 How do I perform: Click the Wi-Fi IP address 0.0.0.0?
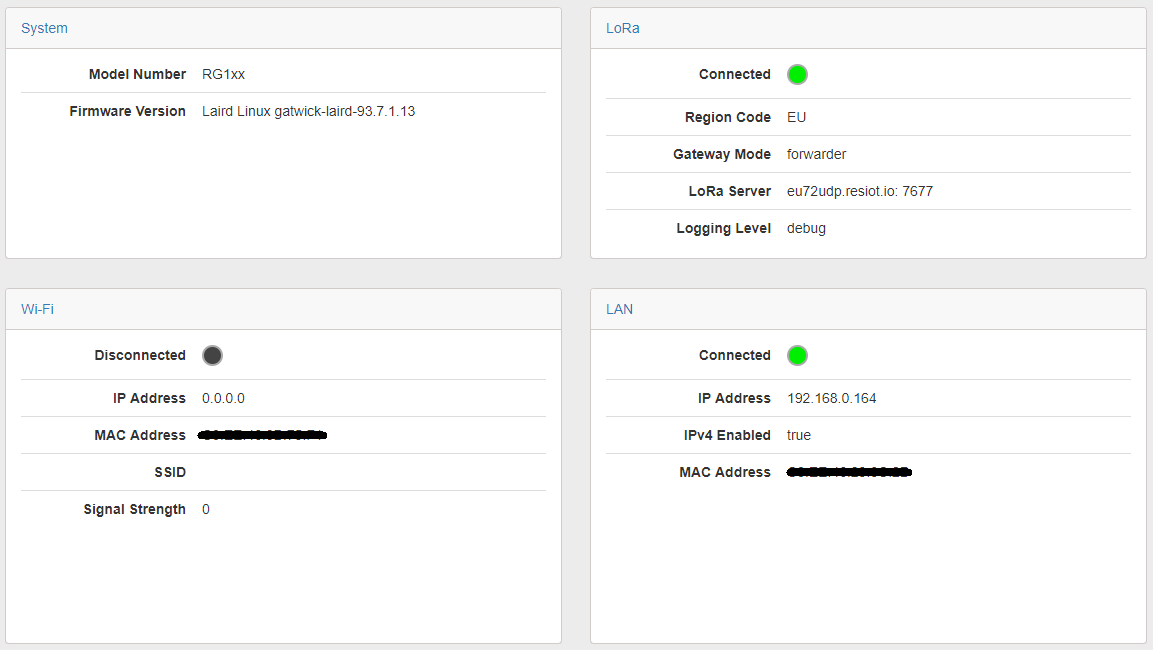pos(223,398)
